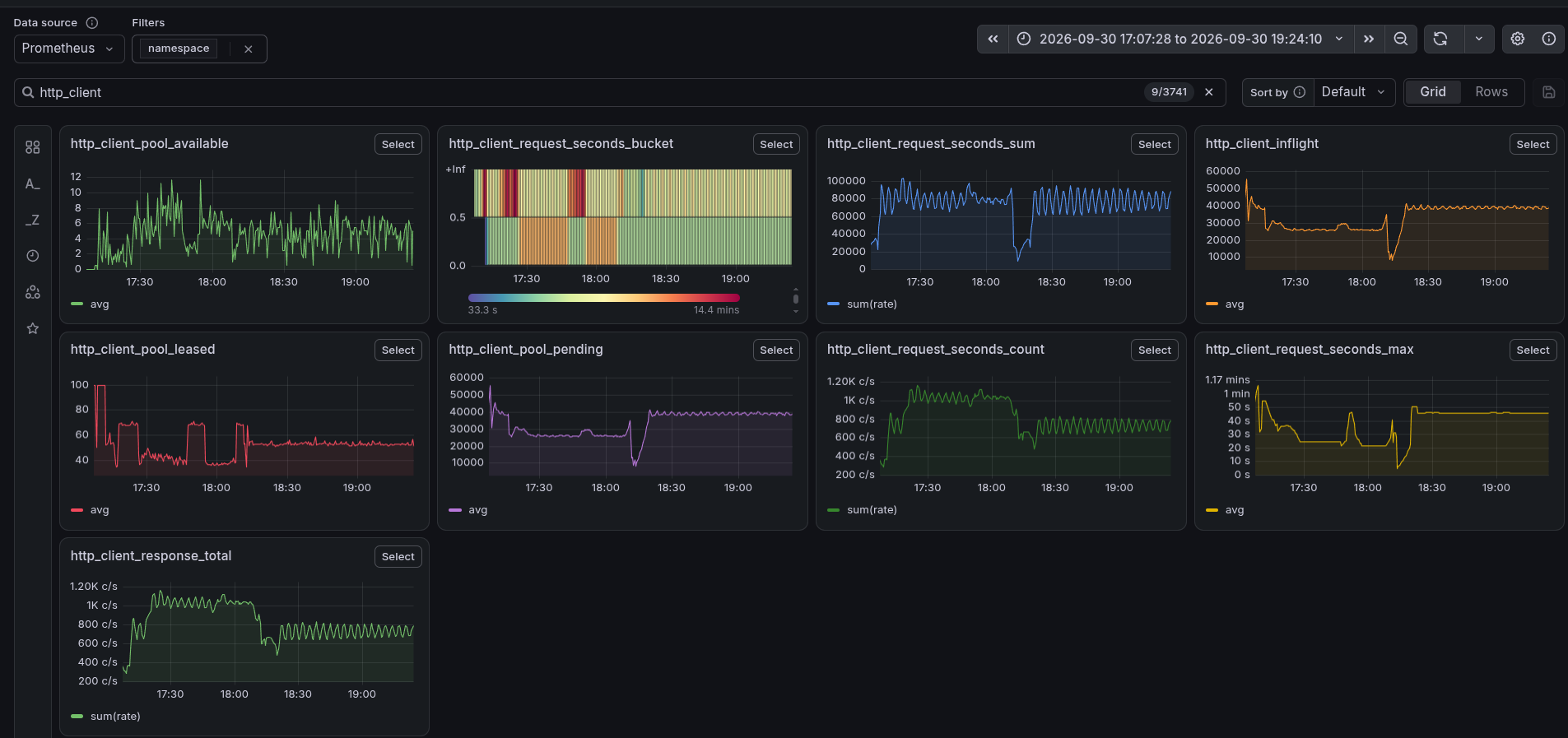Select the http_client_pool_available metric

point(398,144)
